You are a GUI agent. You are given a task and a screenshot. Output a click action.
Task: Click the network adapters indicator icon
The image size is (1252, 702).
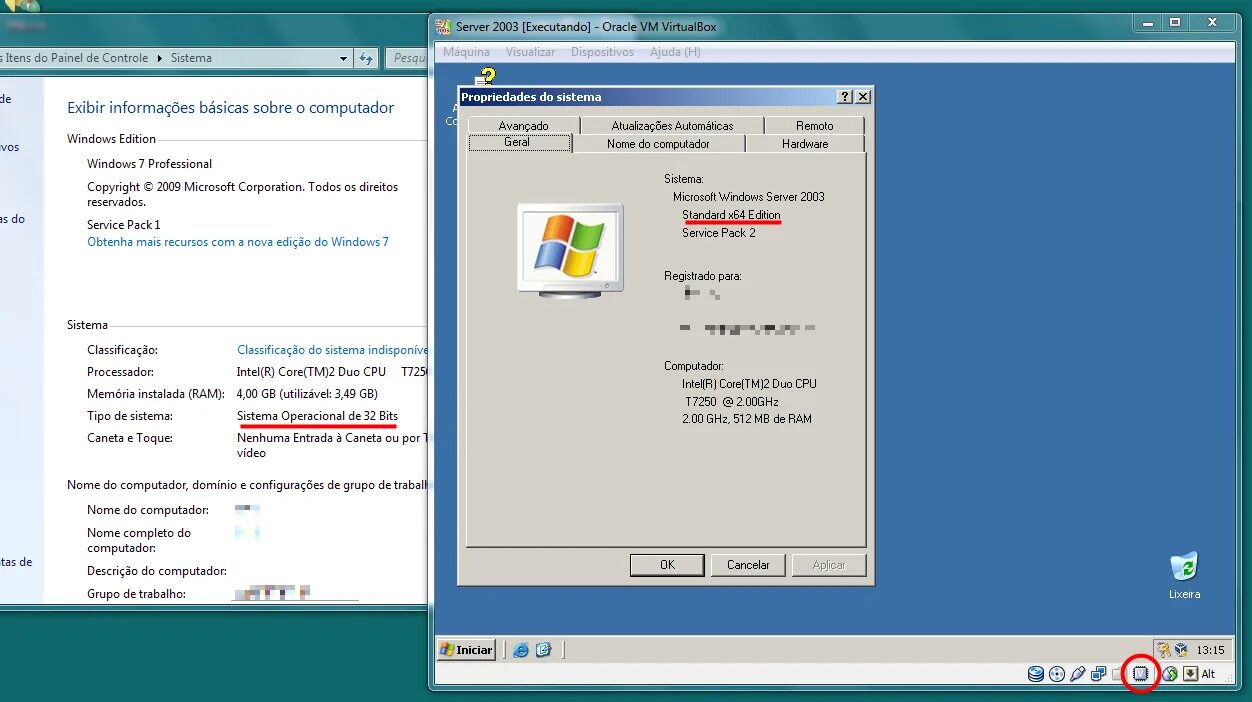coord(1098,674)
